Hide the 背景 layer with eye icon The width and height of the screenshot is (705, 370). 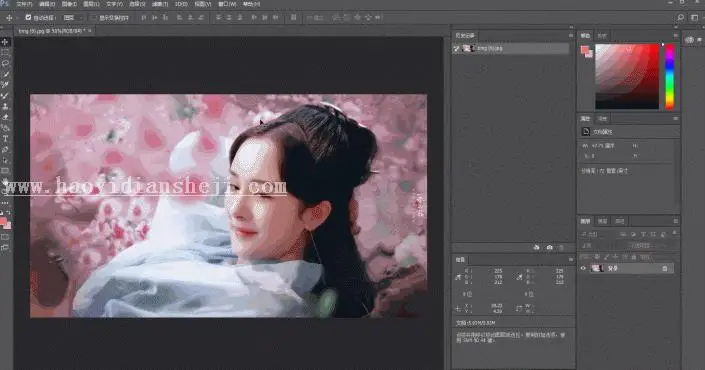coord(584,268)
